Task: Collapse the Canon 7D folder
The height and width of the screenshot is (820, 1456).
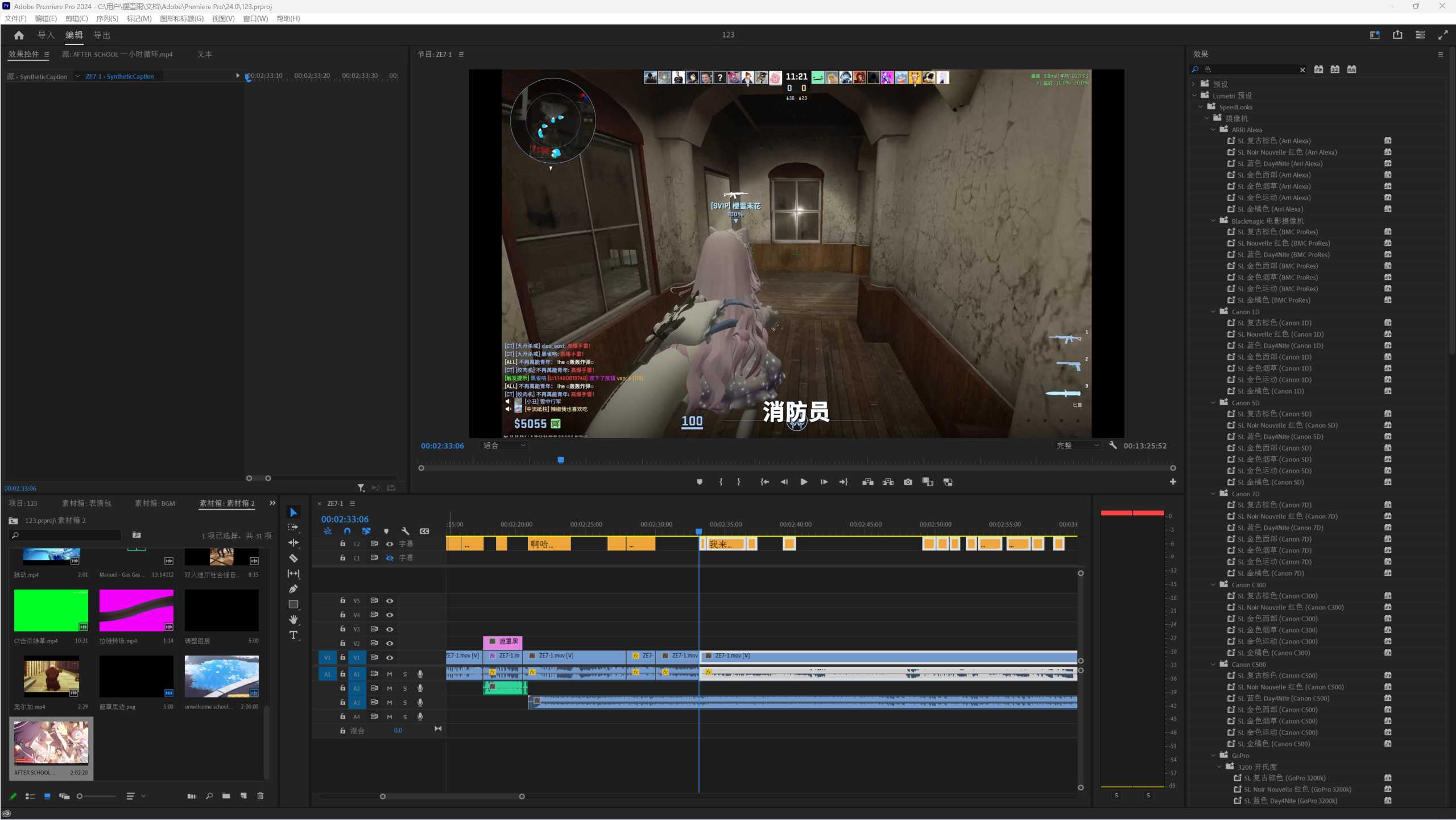Action: 1213,494
